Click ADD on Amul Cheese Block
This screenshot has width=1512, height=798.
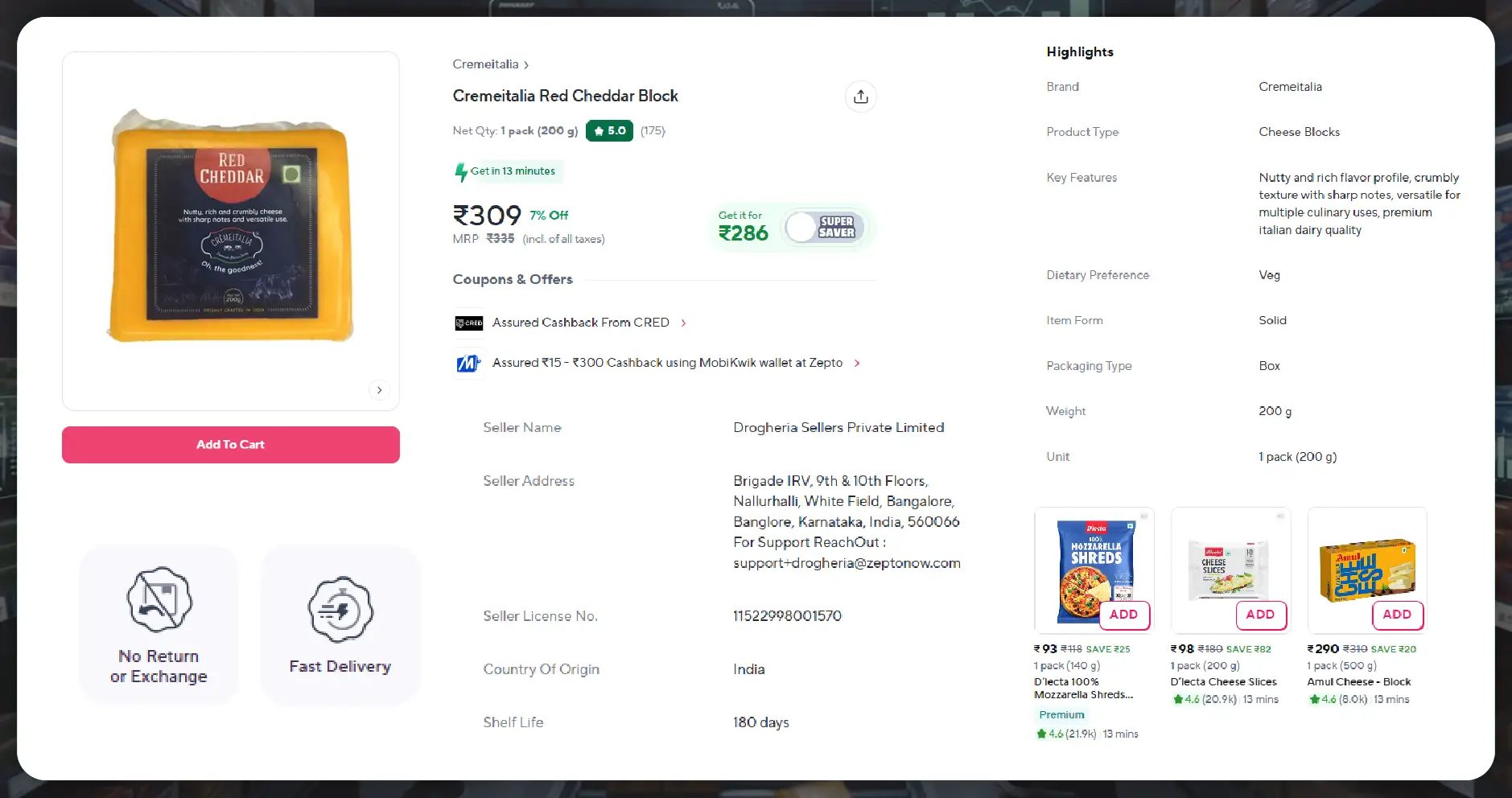tap(1397, 615)
